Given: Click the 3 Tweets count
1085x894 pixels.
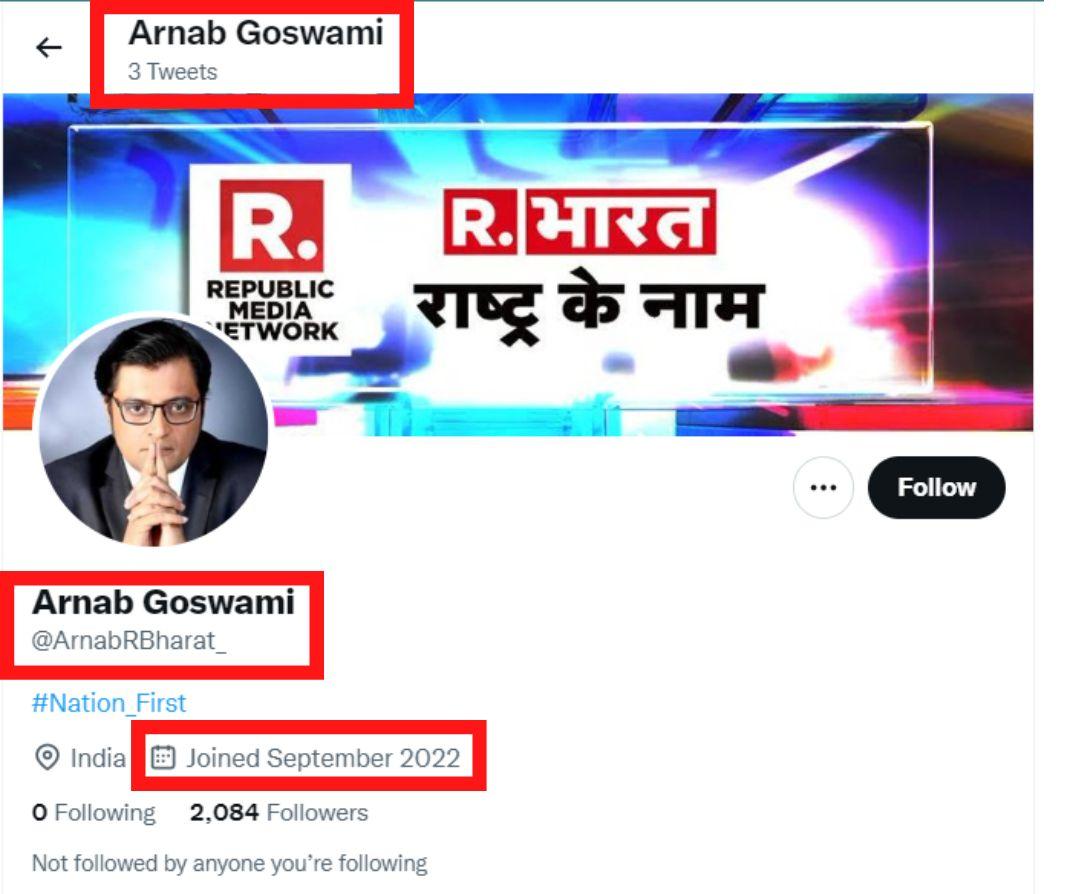Looking at the screenshot, I should point(172,71).
